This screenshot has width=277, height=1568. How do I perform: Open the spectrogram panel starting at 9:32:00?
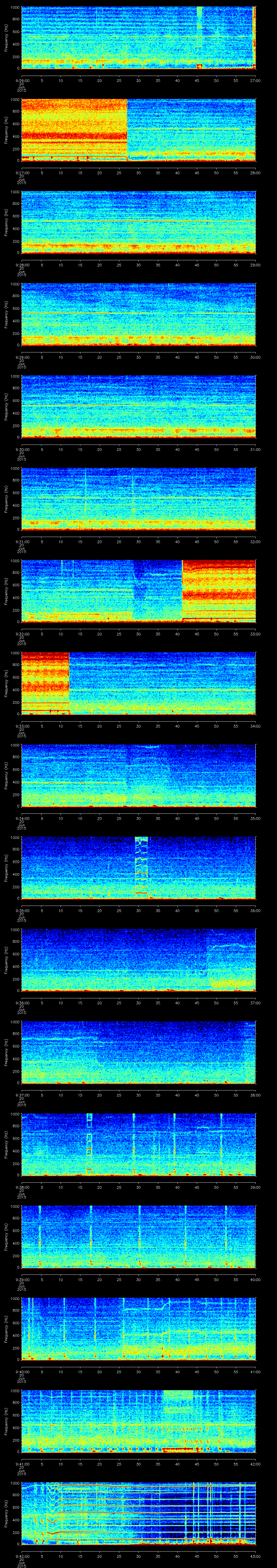(x=139, y=591)
